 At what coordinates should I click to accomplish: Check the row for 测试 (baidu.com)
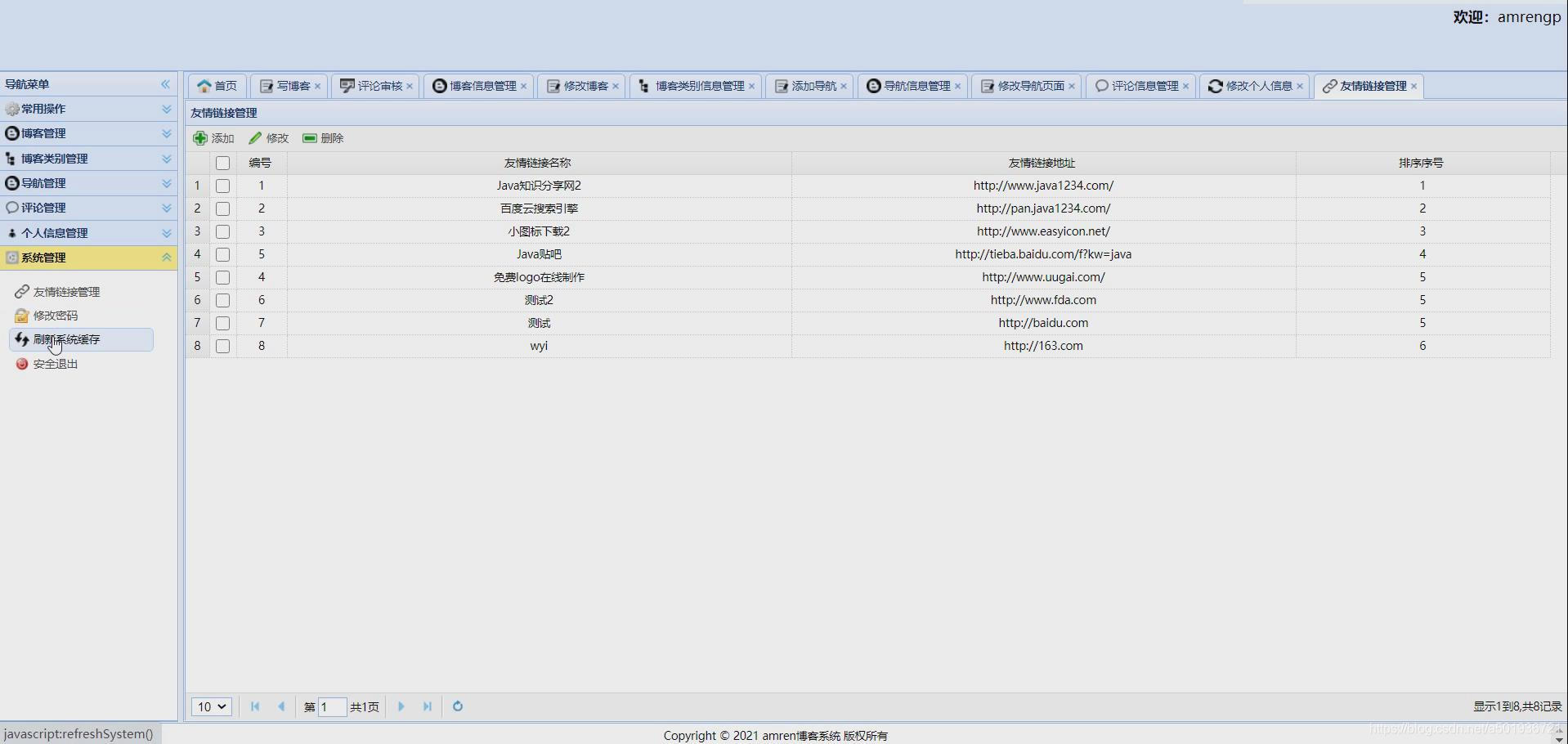[x=222, y=324]
